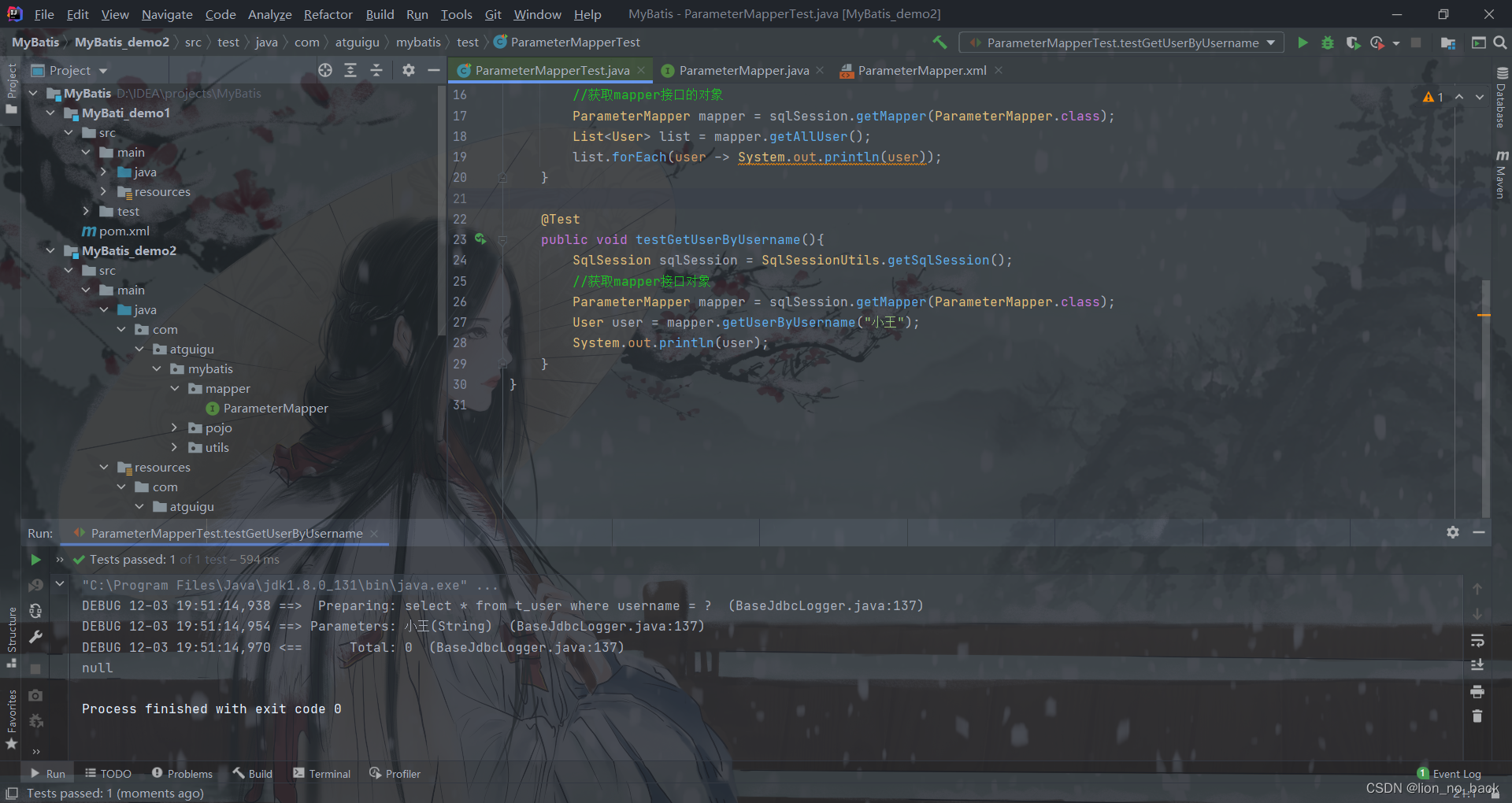Rerun tests in Run panel

pos(35,560)
